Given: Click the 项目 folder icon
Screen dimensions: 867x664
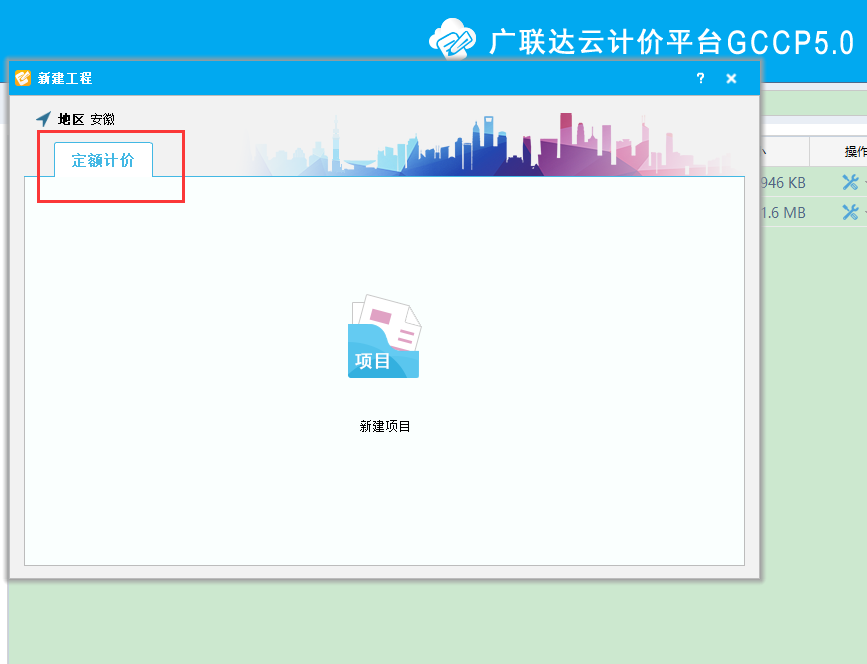Looking at the screenshot, I should point(384,337).
